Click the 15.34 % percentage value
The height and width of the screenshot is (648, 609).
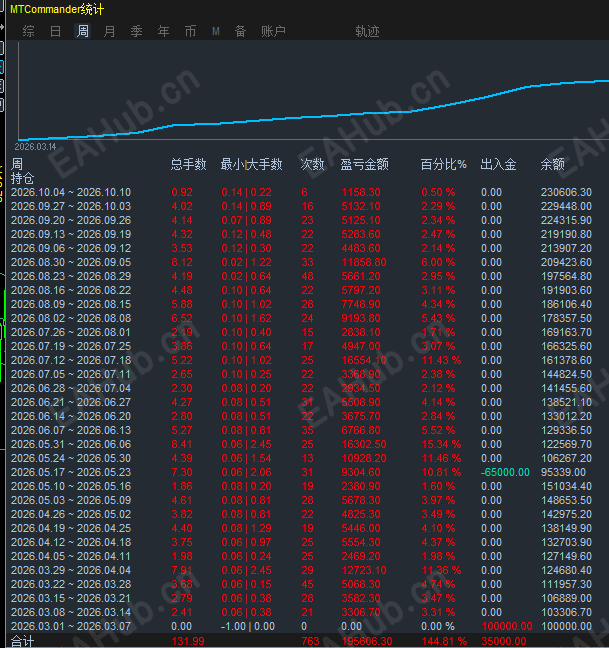(441, 445)
